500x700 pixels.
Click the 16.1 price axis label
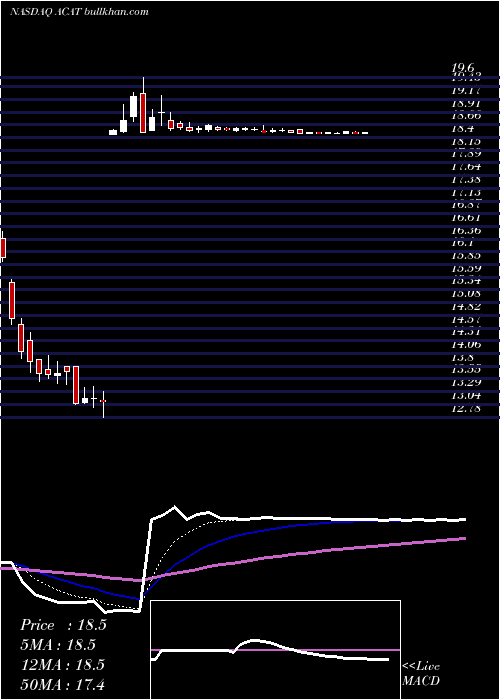tap(463, 243)
